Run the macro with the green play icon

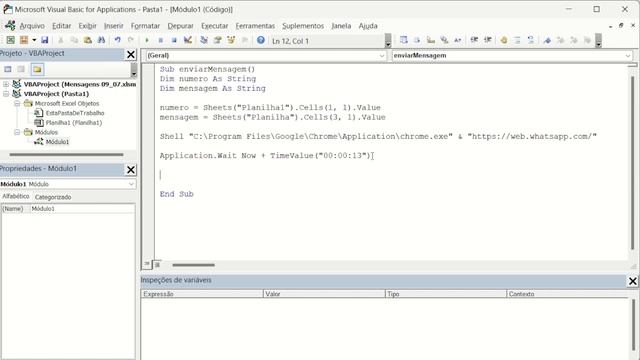[x=147, y=40]
